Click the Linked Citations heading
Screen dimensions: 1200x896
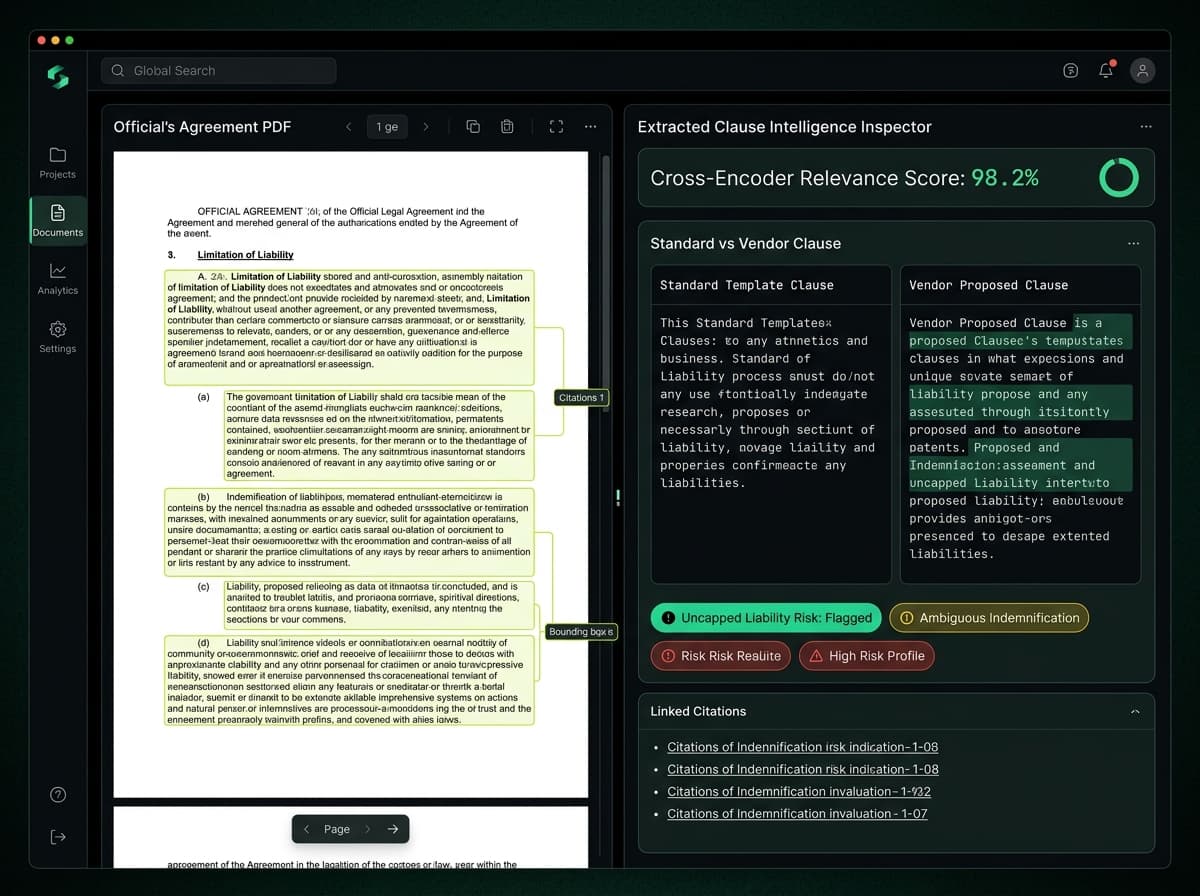[x=698, y=712]
